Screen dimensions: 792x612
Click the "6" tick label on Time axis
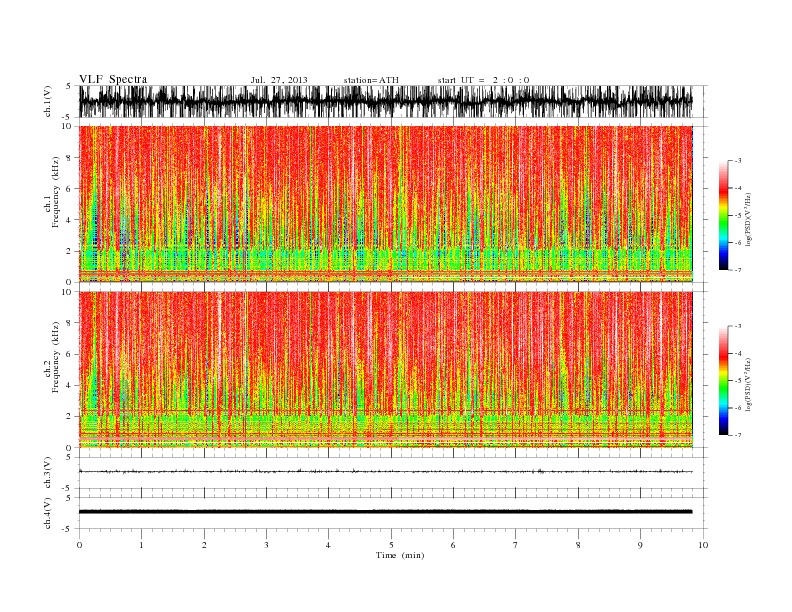(453, 545)
